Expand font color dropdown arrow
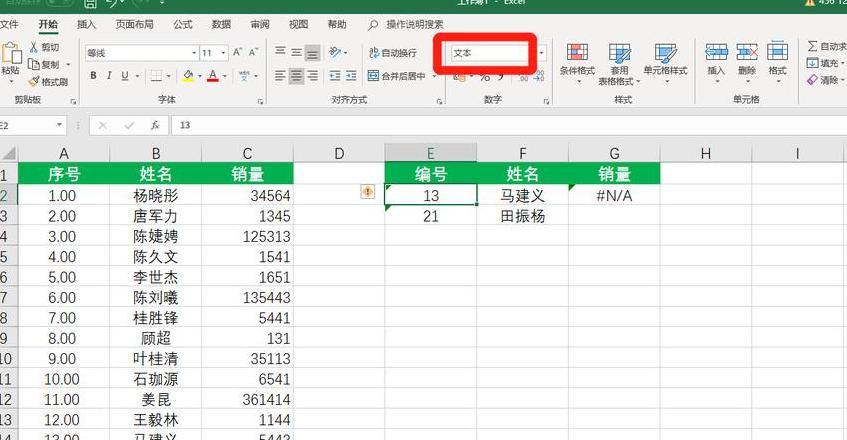 click(225, 76)
